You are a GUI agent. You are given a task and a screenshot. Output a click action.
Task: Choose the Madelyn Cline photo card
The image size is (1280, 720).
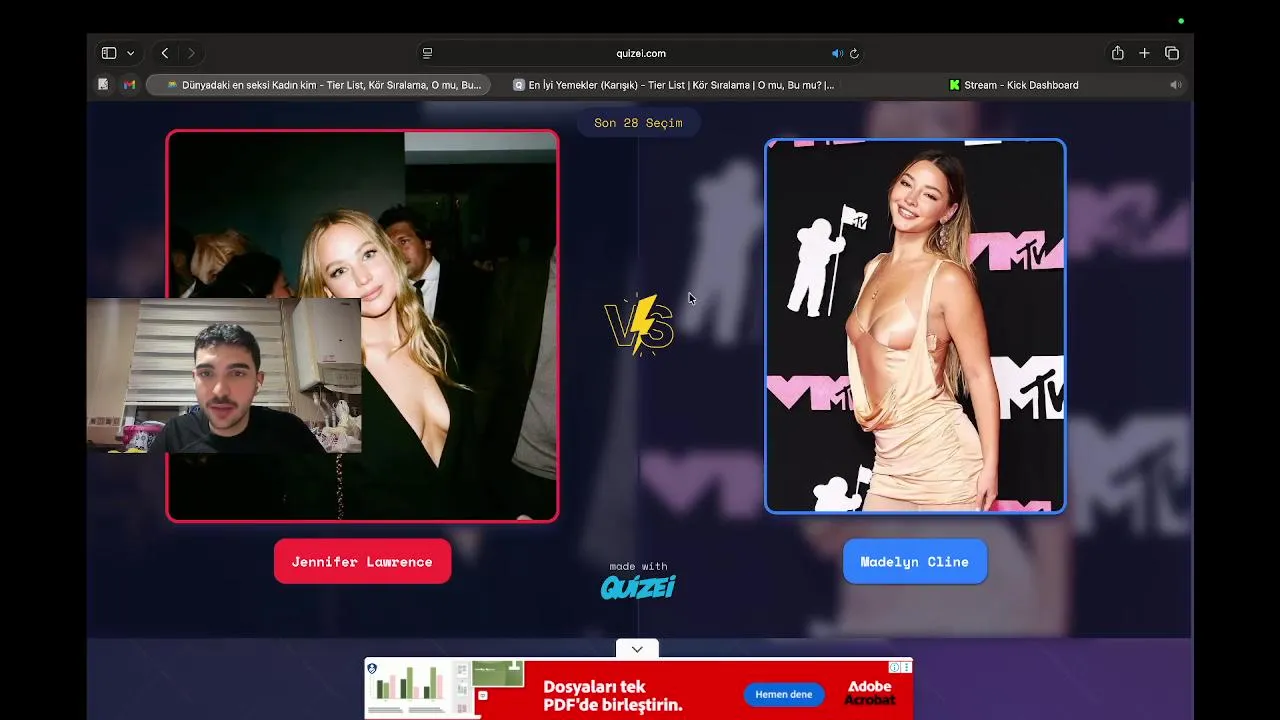(x=915, y=326)
